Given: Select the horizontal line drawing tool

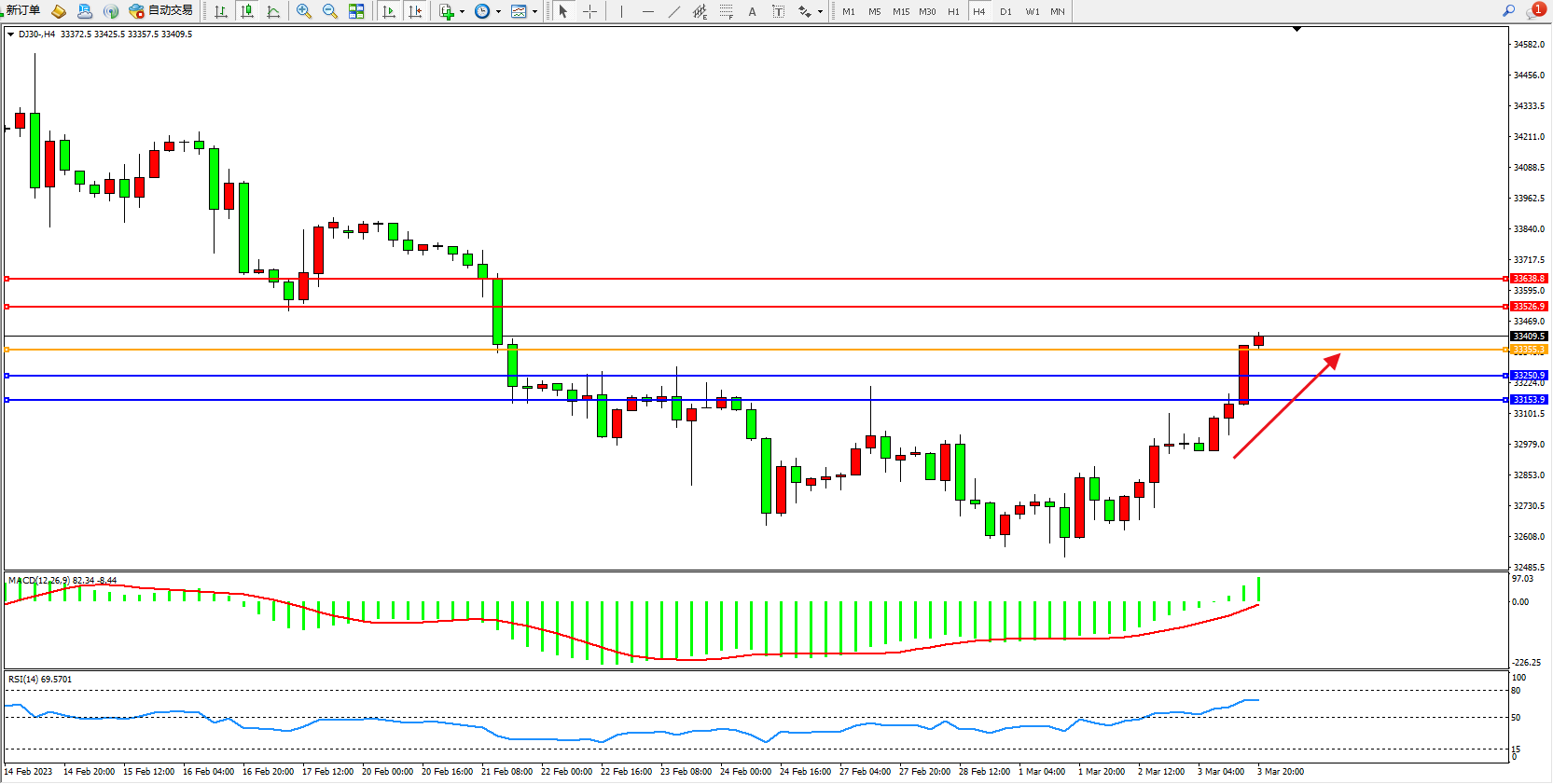Looking at the screenshot, I should [x=648, y=11].
